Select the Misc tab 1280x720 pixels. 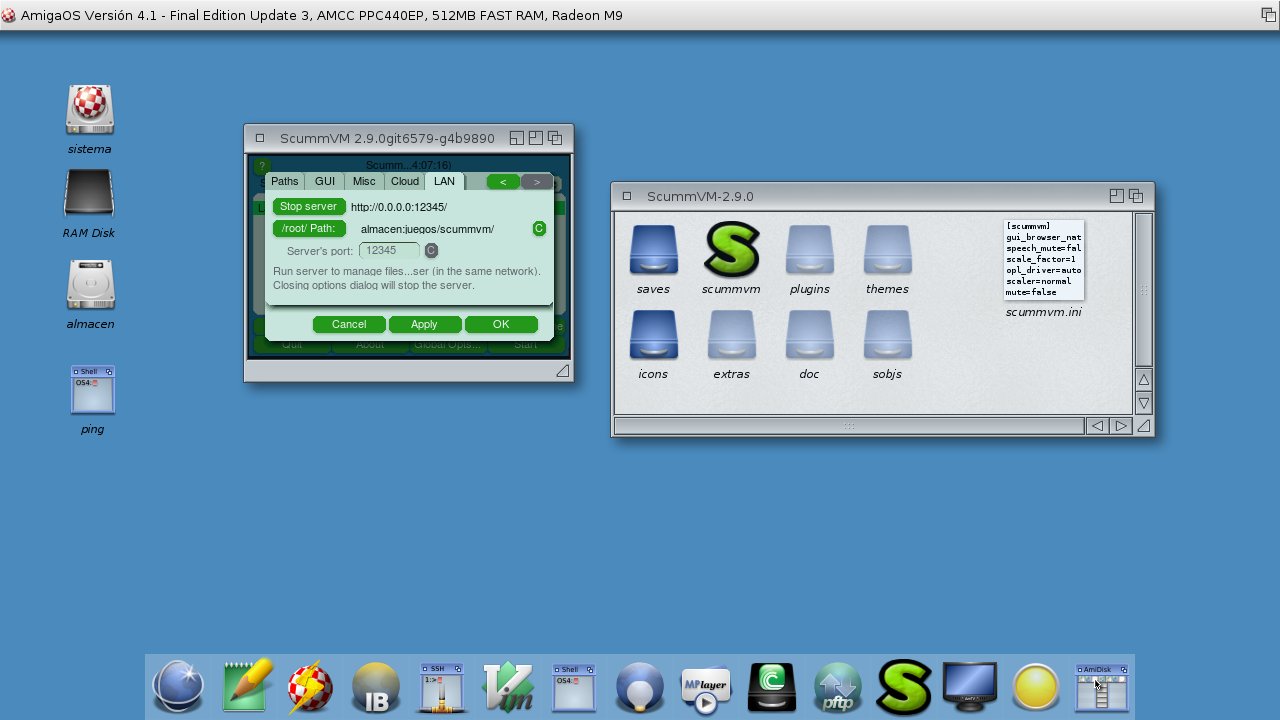click(x=364, y=181)
